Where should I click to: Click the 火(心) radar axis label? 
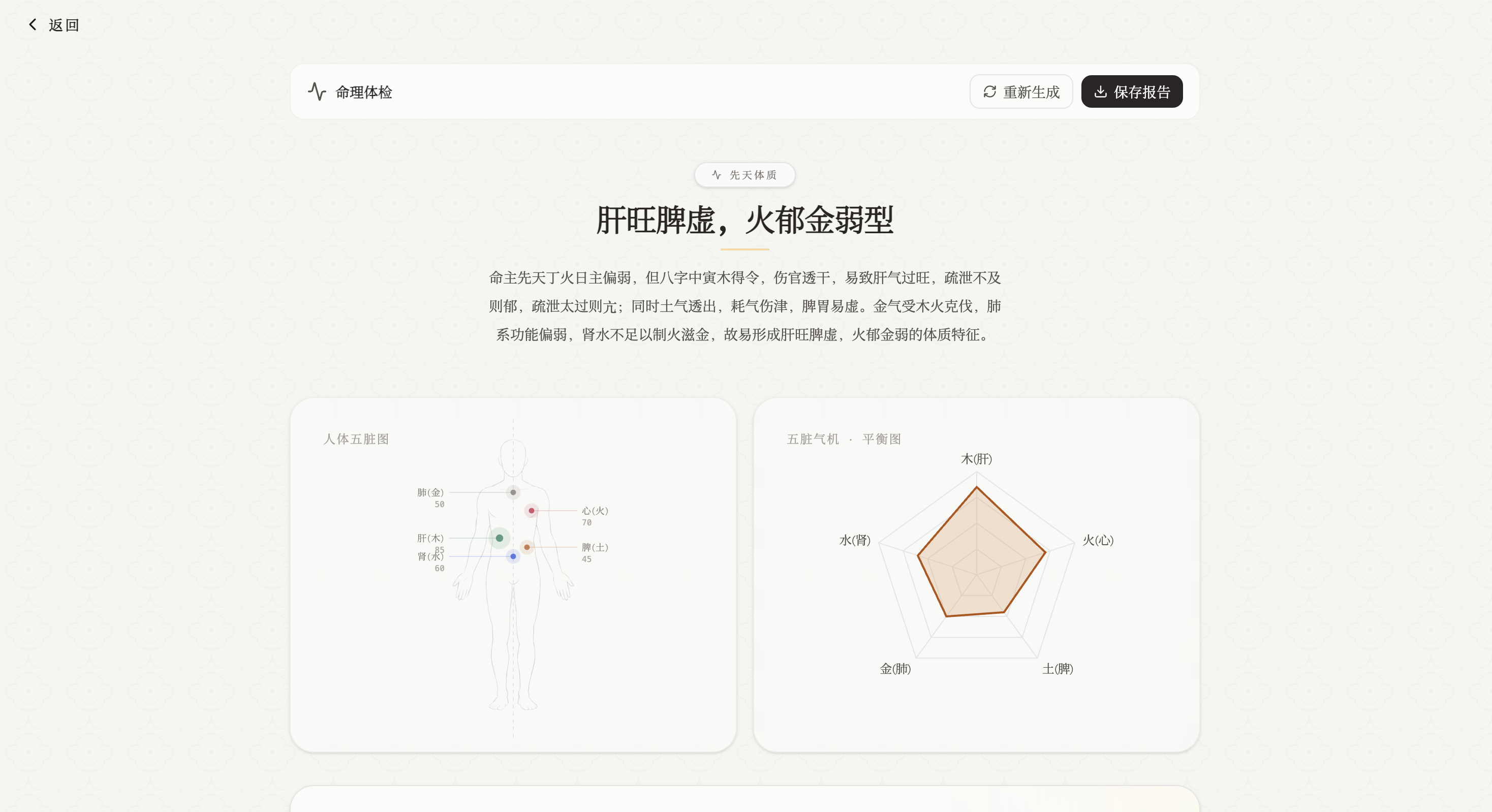pyautogui.click(x=1098, y=540)
